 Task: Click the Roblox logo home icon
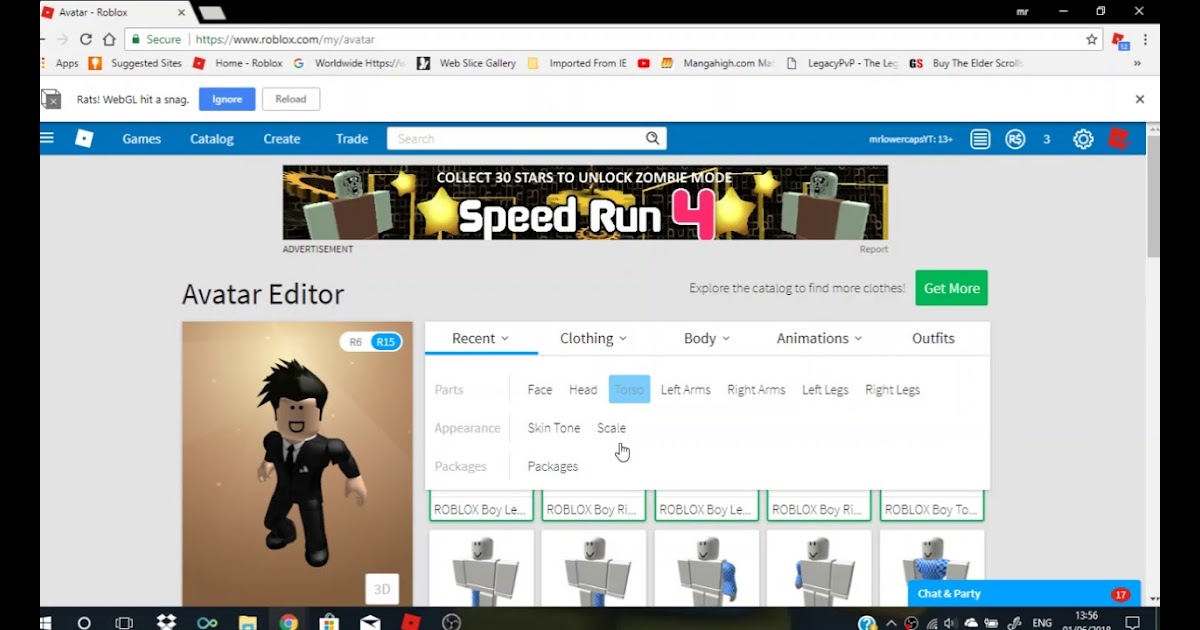click(x=84, y=139)
